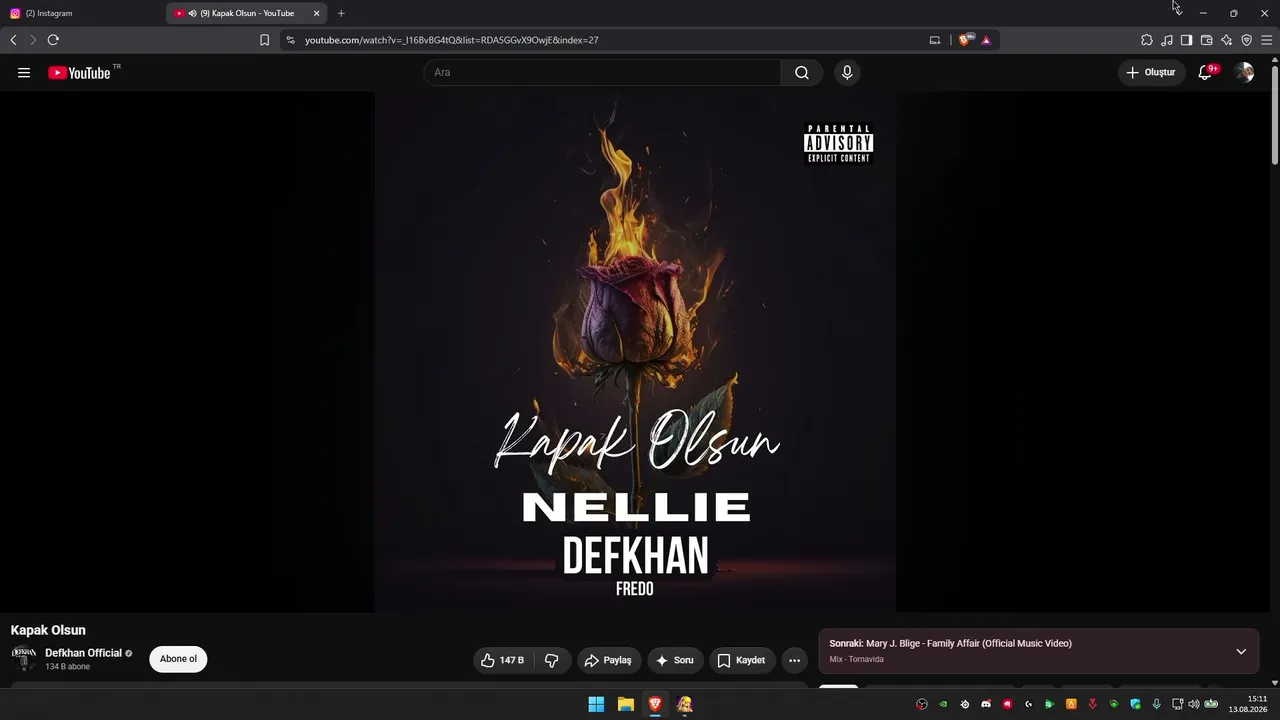
Task: Close the Kapak Olsun YouTube tab
Action: click(316, 13)
